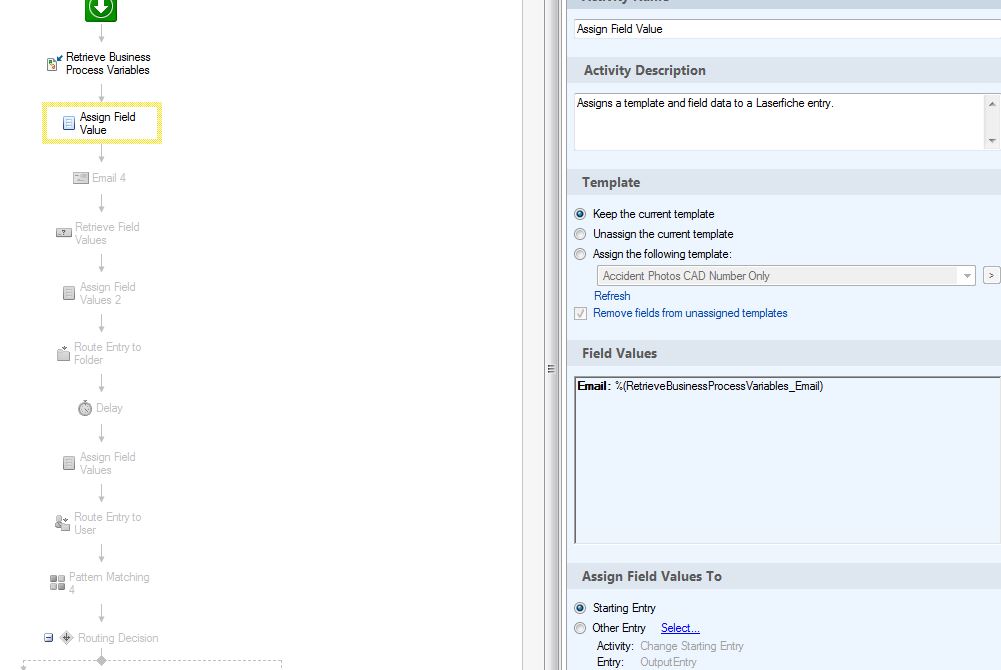1001x670 pixels.
Task: Select the Routing Decision diamond icon
Action: pos(67,638)
